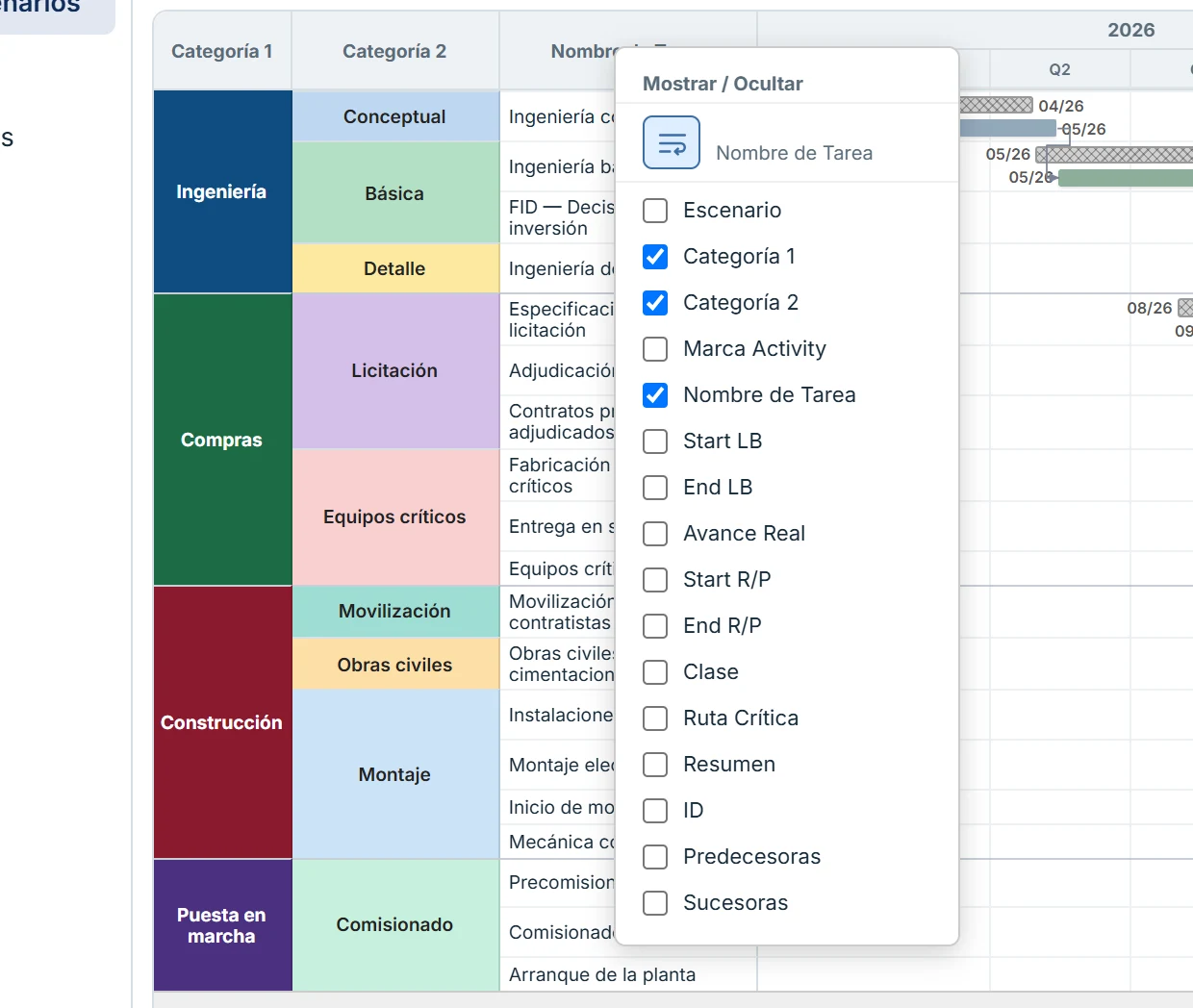Enable the Sucesoras column checkbox
1193x1008 pixels.
click(x=655, y=903)
